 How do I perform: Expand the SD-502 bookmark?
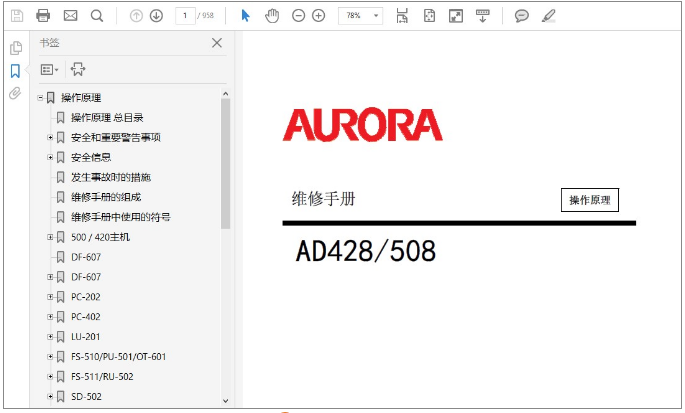pos(50,397)
